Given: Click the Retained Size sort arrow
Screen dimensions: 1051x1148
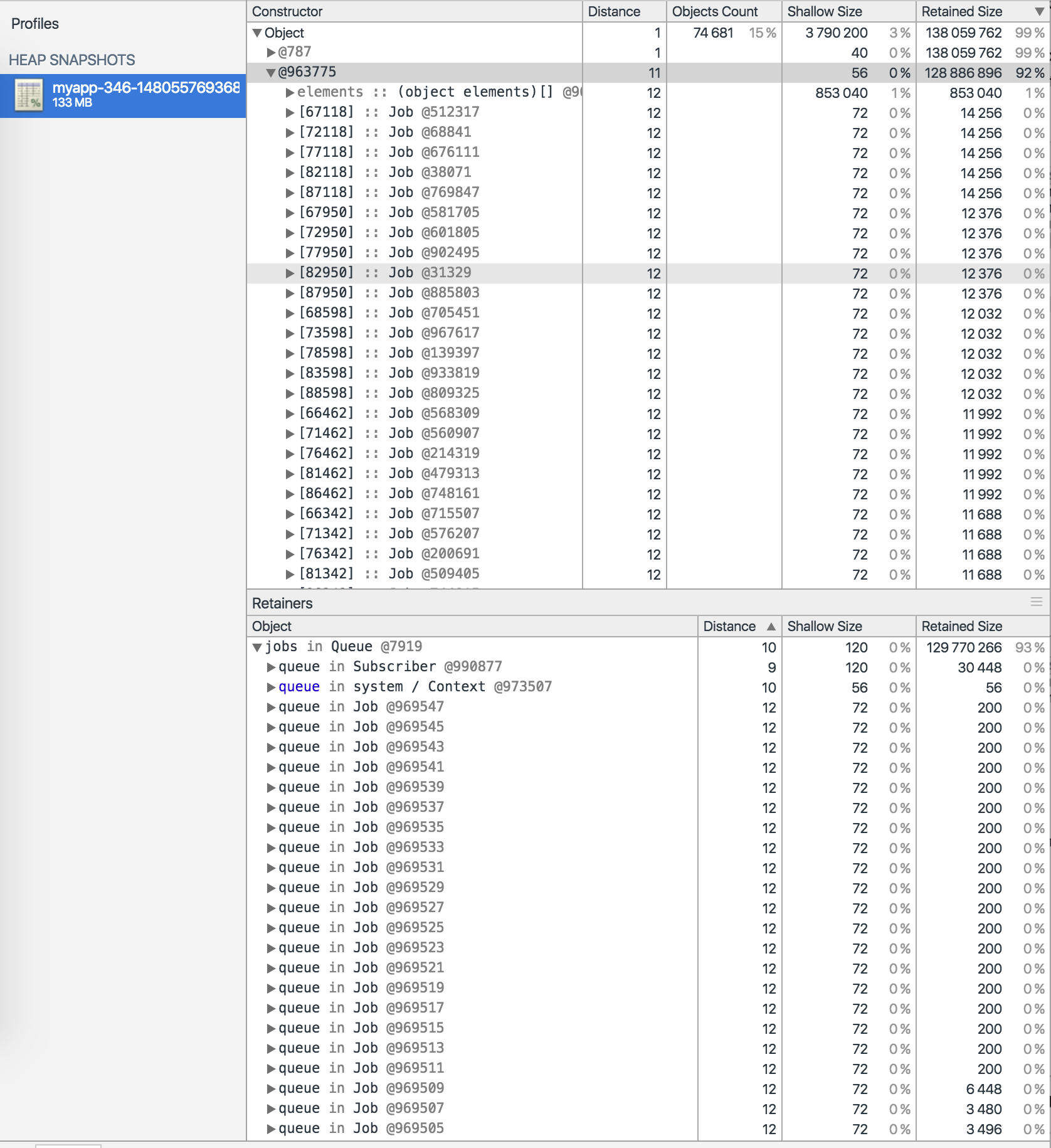Looking at the screenshot, I should pos(1039,12).
